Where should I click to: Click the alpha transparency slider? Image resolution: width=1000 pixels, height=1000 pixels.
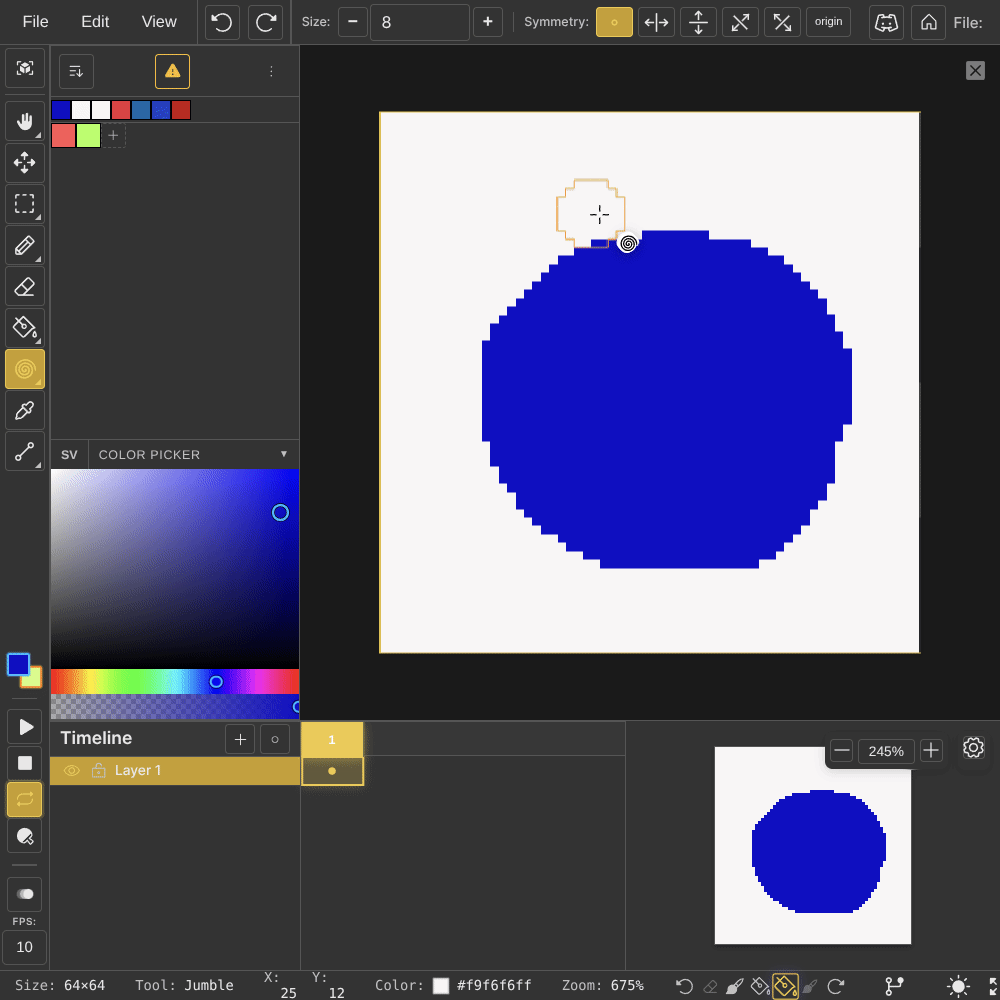point(175,707)
